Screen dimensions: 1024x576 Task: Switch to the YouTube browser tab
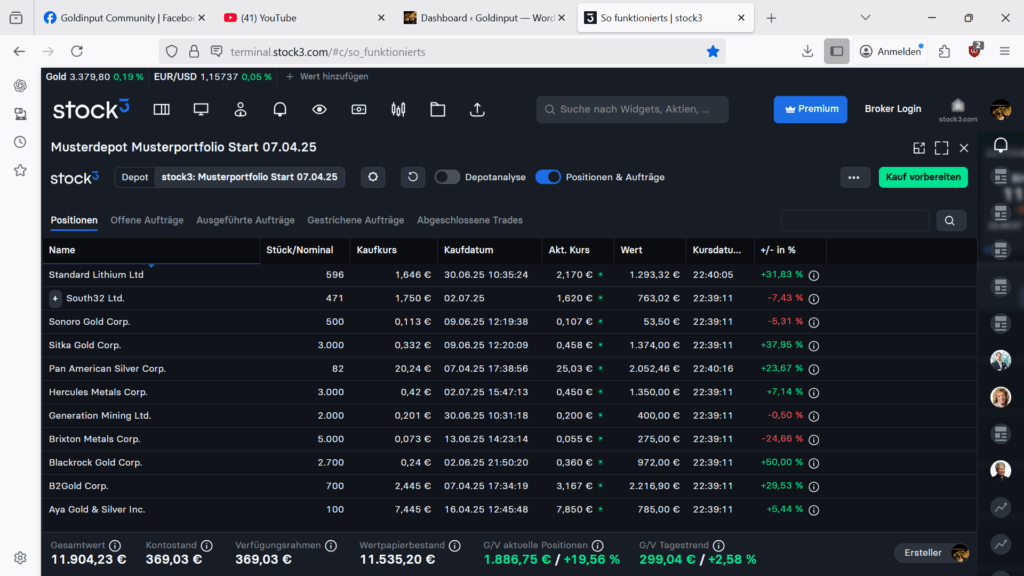pyautogui.click(x=302, y=18)
